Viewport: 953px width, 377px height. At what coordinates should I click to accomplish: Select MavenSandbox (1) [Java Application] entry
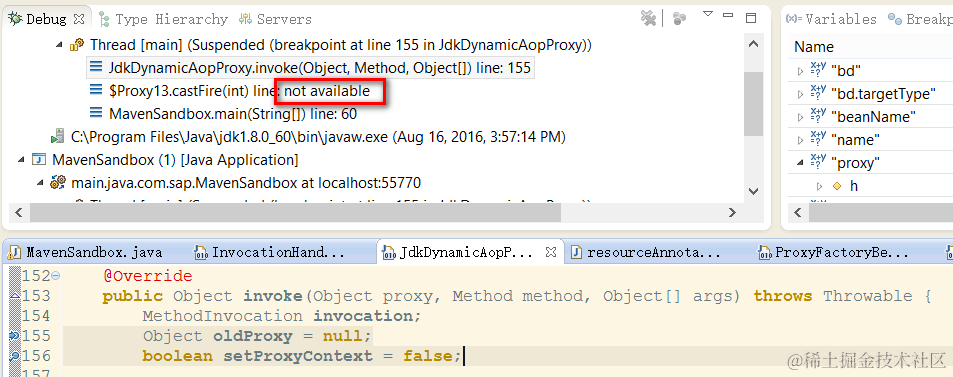tap(175, 160)
